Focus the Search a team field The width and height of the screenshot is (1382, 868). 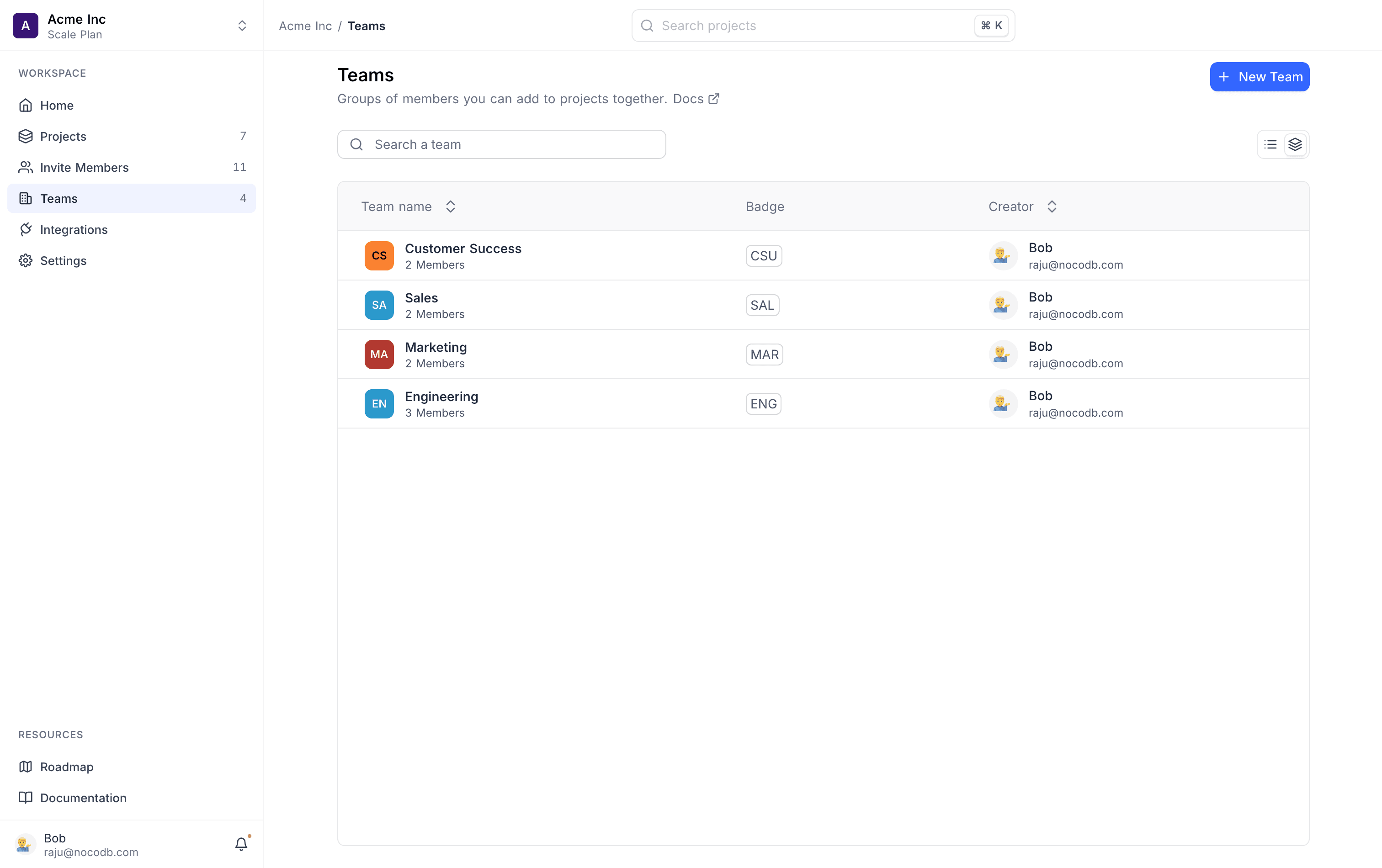point(502,144)
